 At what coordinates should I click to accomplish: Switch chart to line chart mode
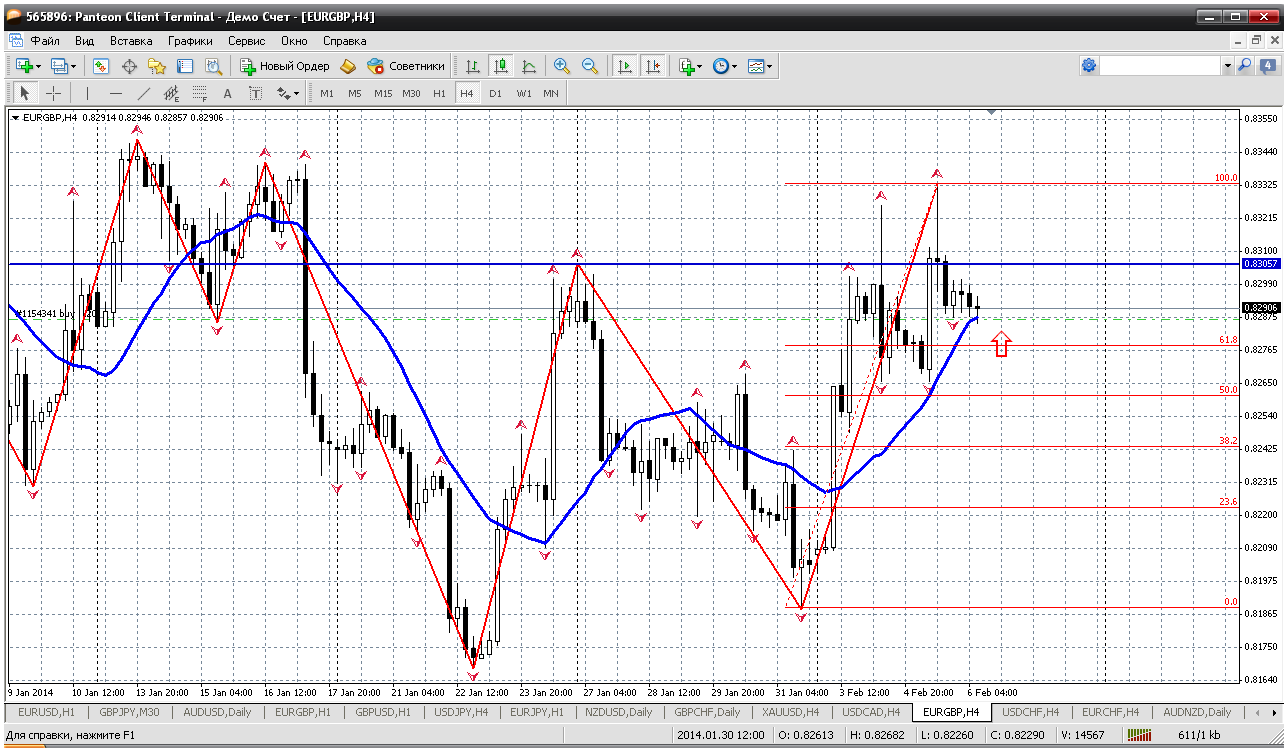pos(529,66)
